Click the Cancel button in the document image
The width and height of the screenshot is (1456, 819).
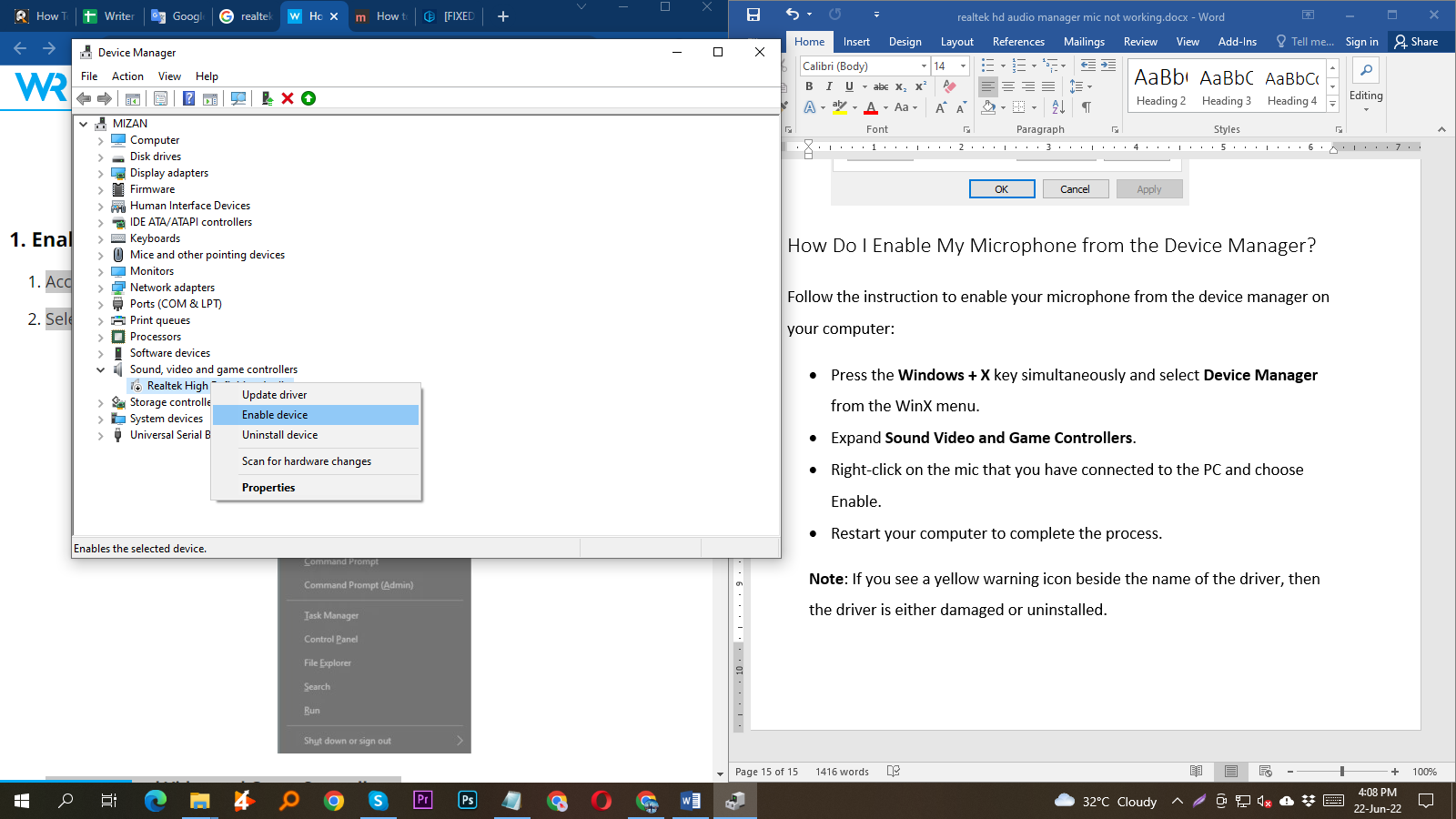point(1075,188)
